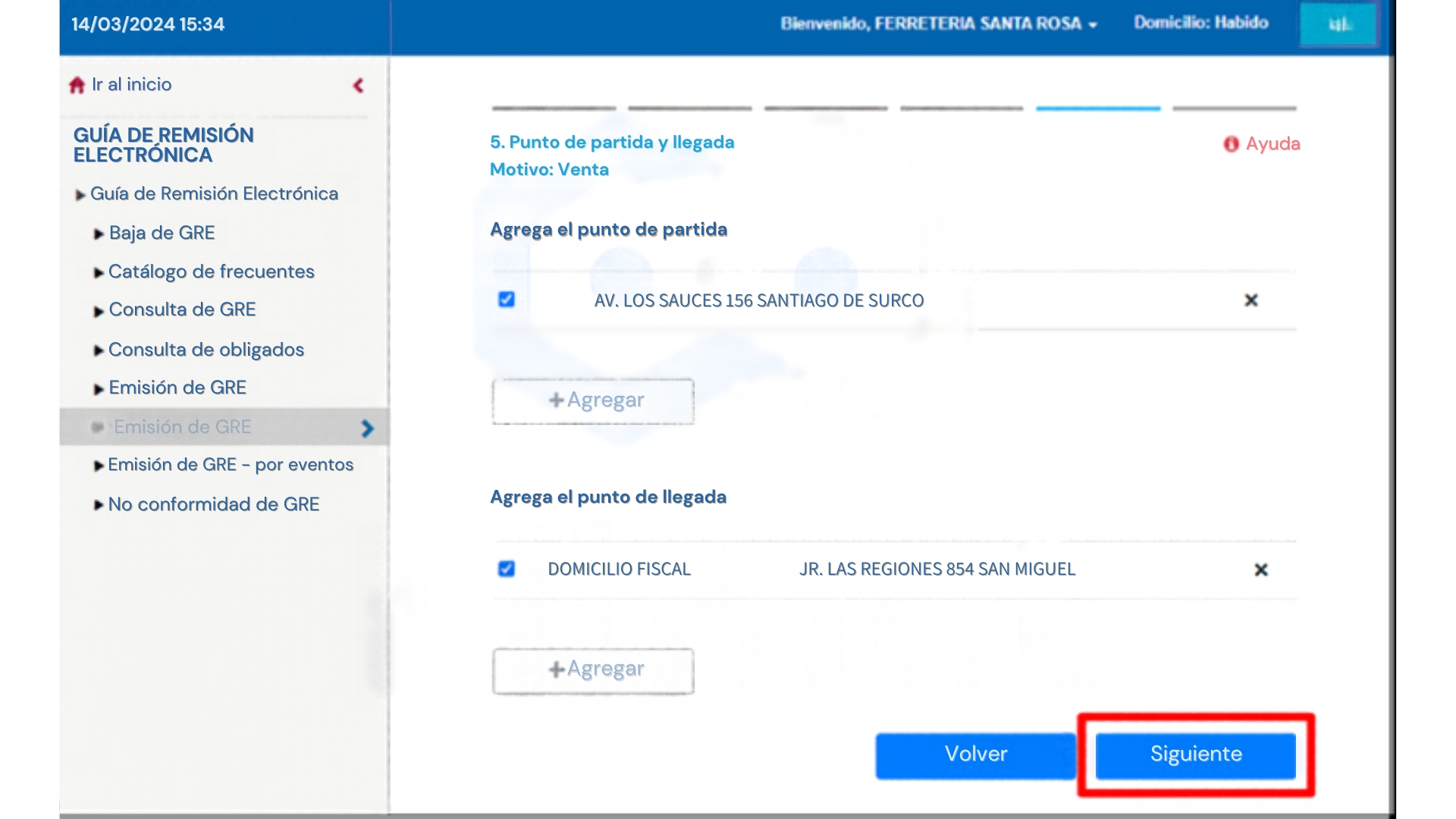Open Consulta de GRE menu item
1456x819 pixels.
(x=182, y=309)
